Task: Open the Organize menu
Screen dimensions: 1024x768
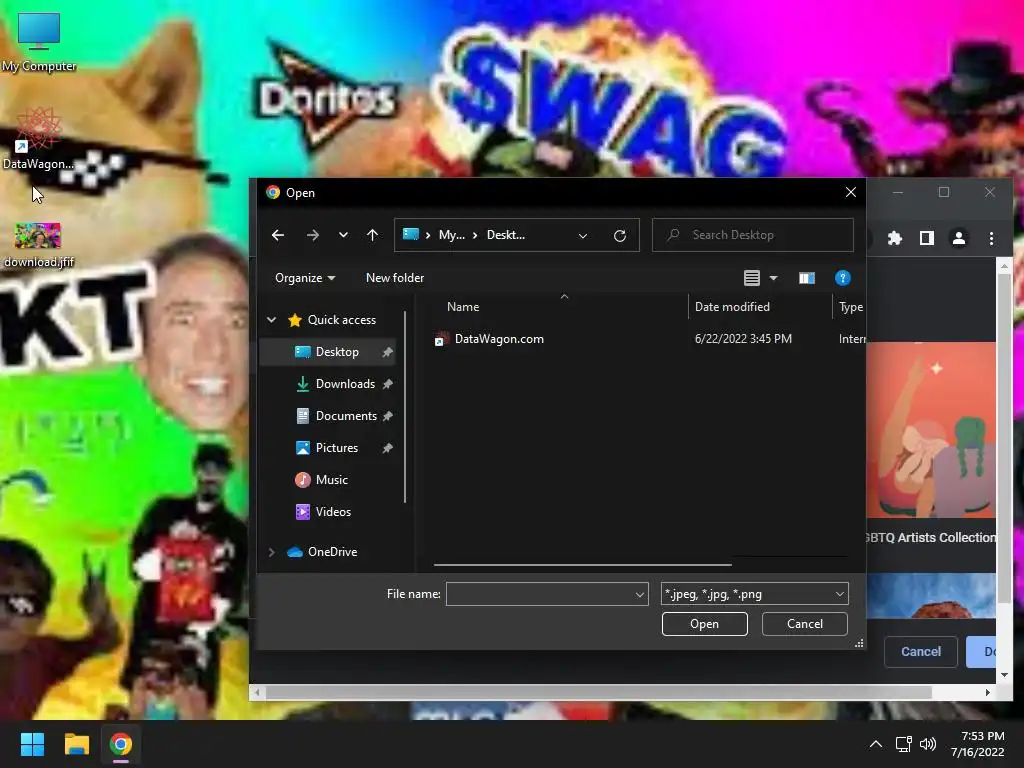Action: (x=305, y=278)
